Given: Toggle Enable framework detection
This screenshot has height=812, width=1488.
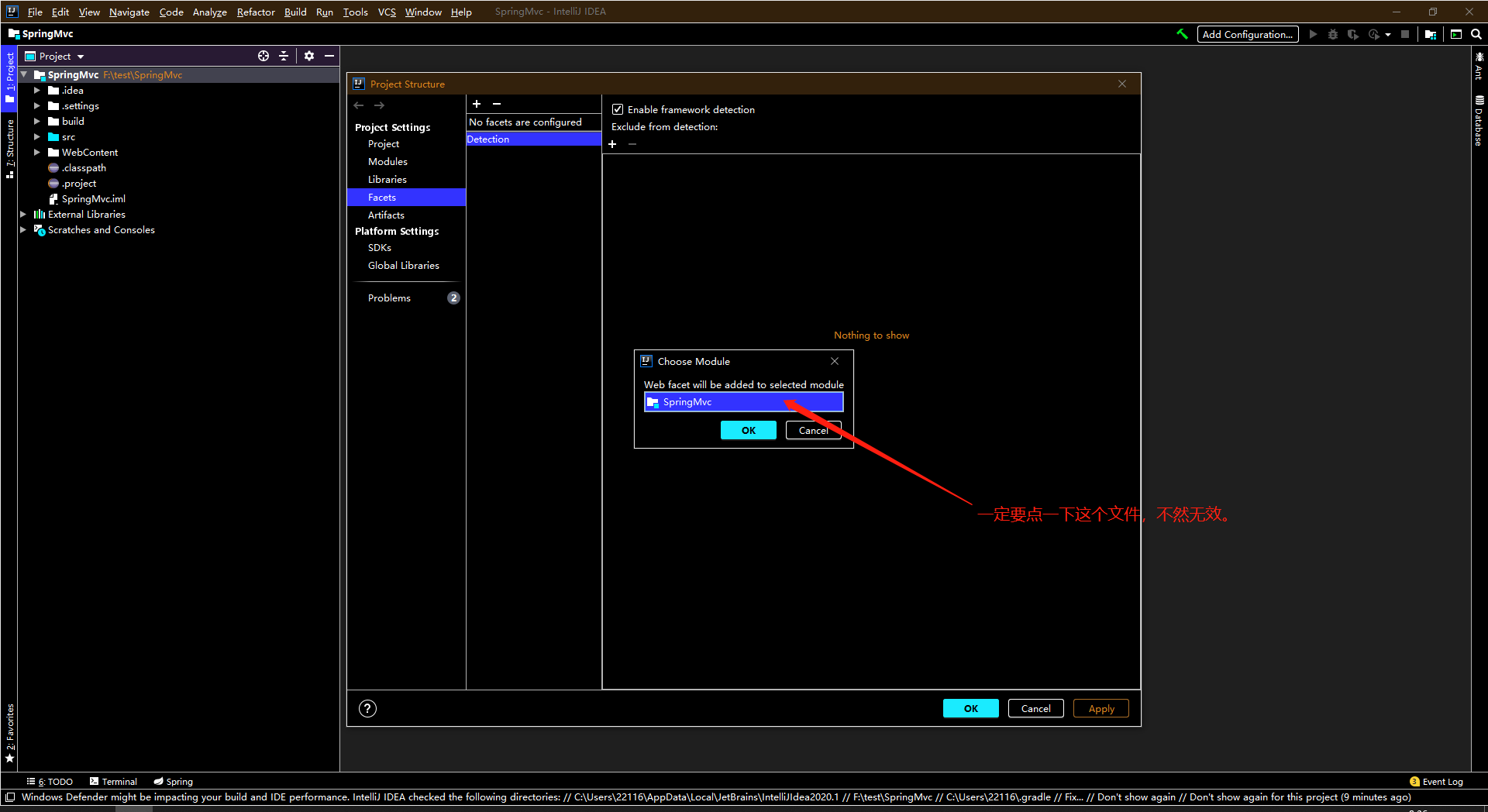Looking at the screenshot, I should point(618,109).
